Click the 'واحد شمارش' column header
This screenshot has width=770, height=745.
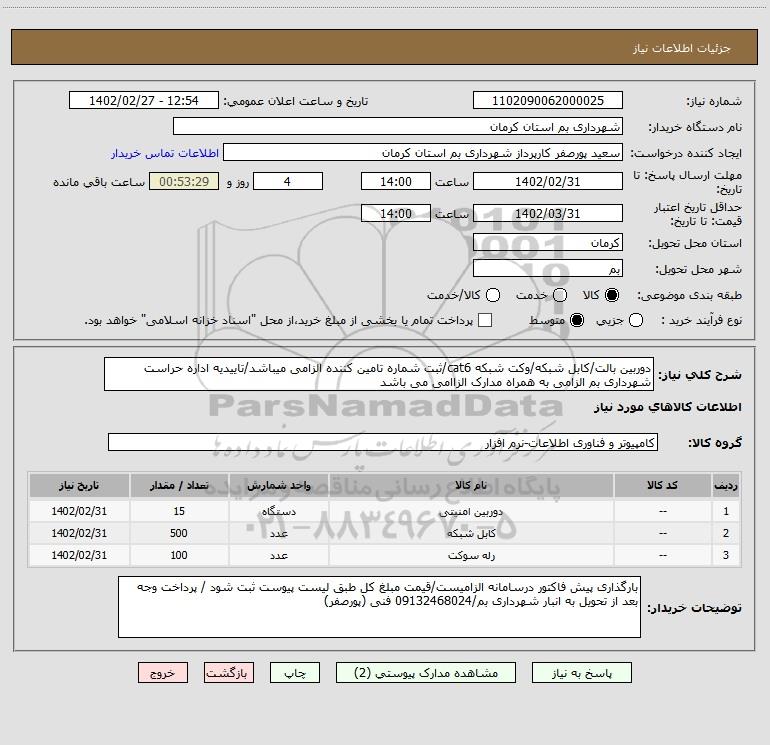point(278,486)
